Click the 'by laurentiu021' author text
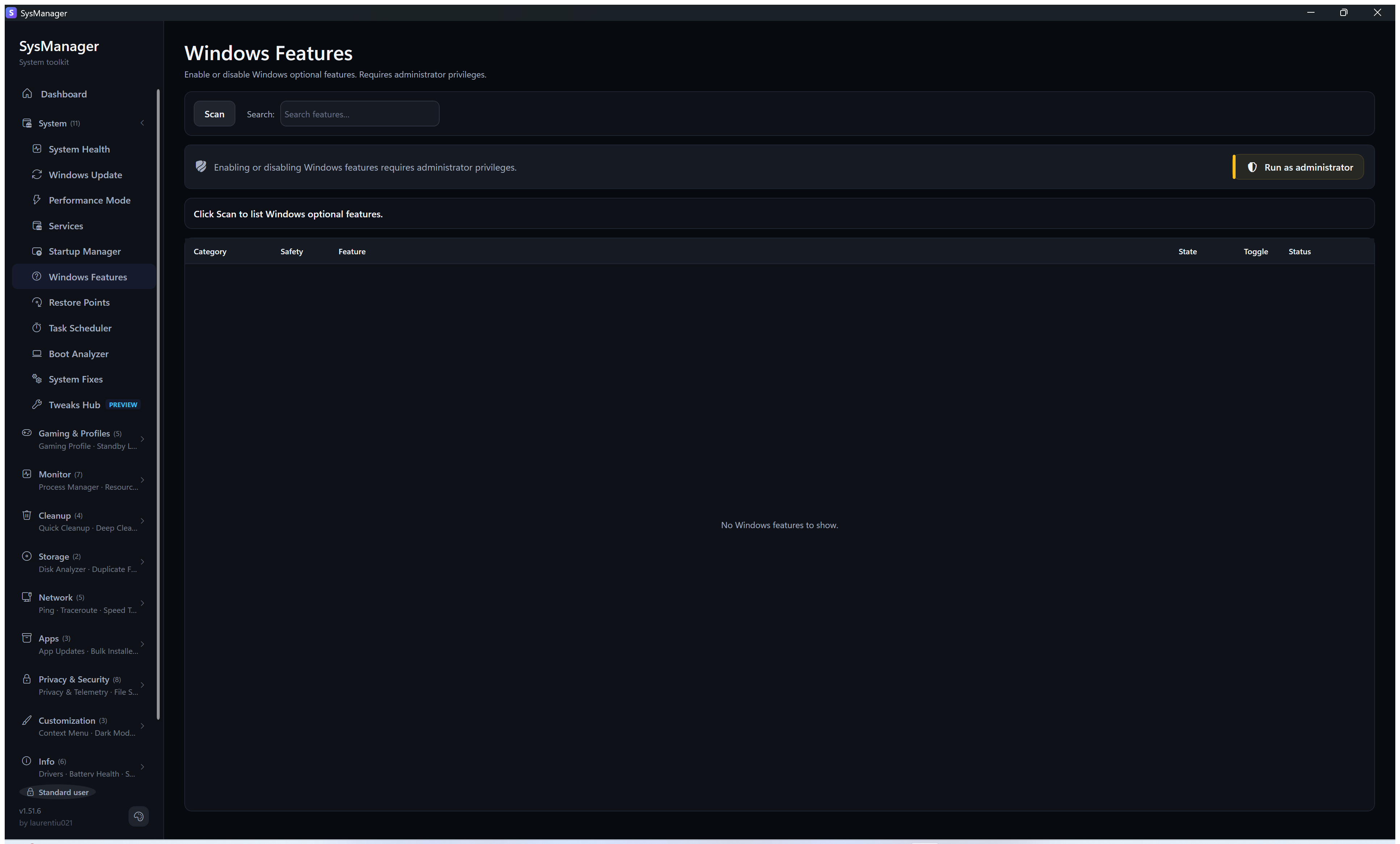 (46, 823)
